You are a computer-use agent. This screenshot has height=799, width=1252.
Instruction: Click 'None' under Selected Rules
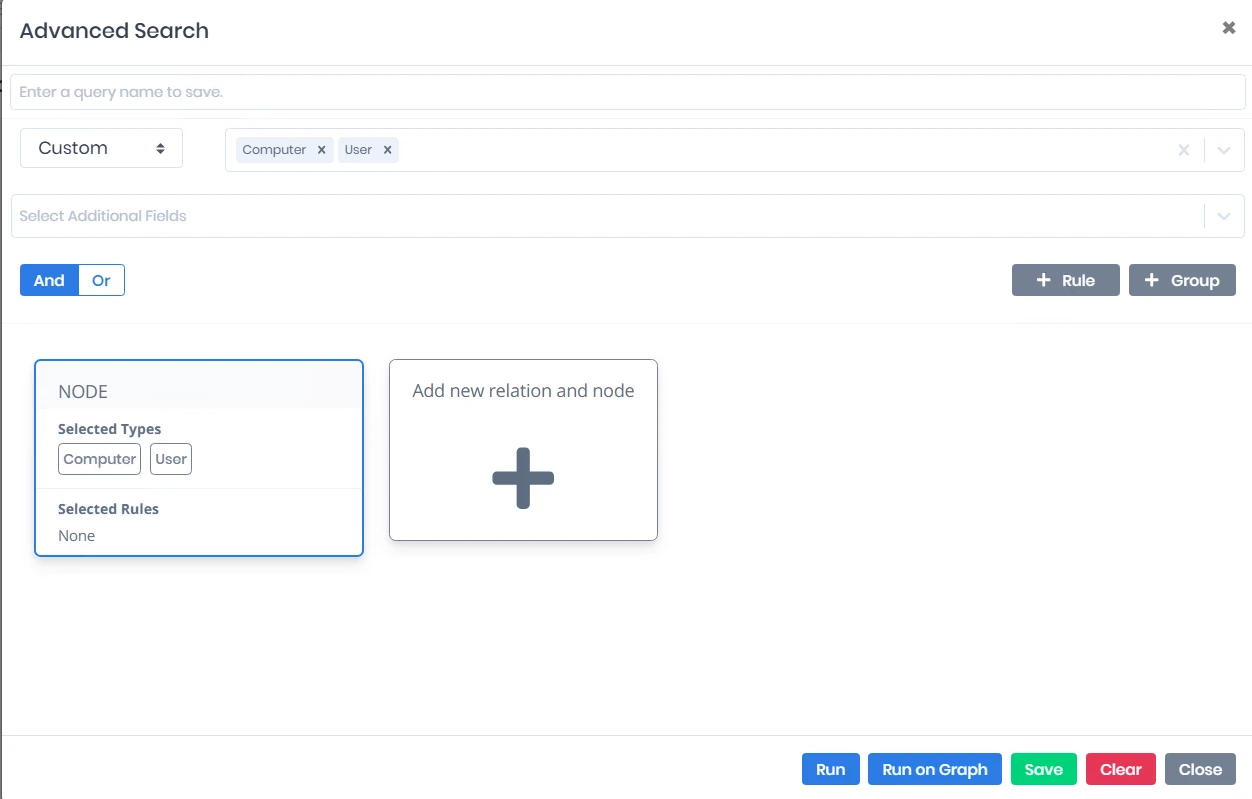[x=76, y=536]
